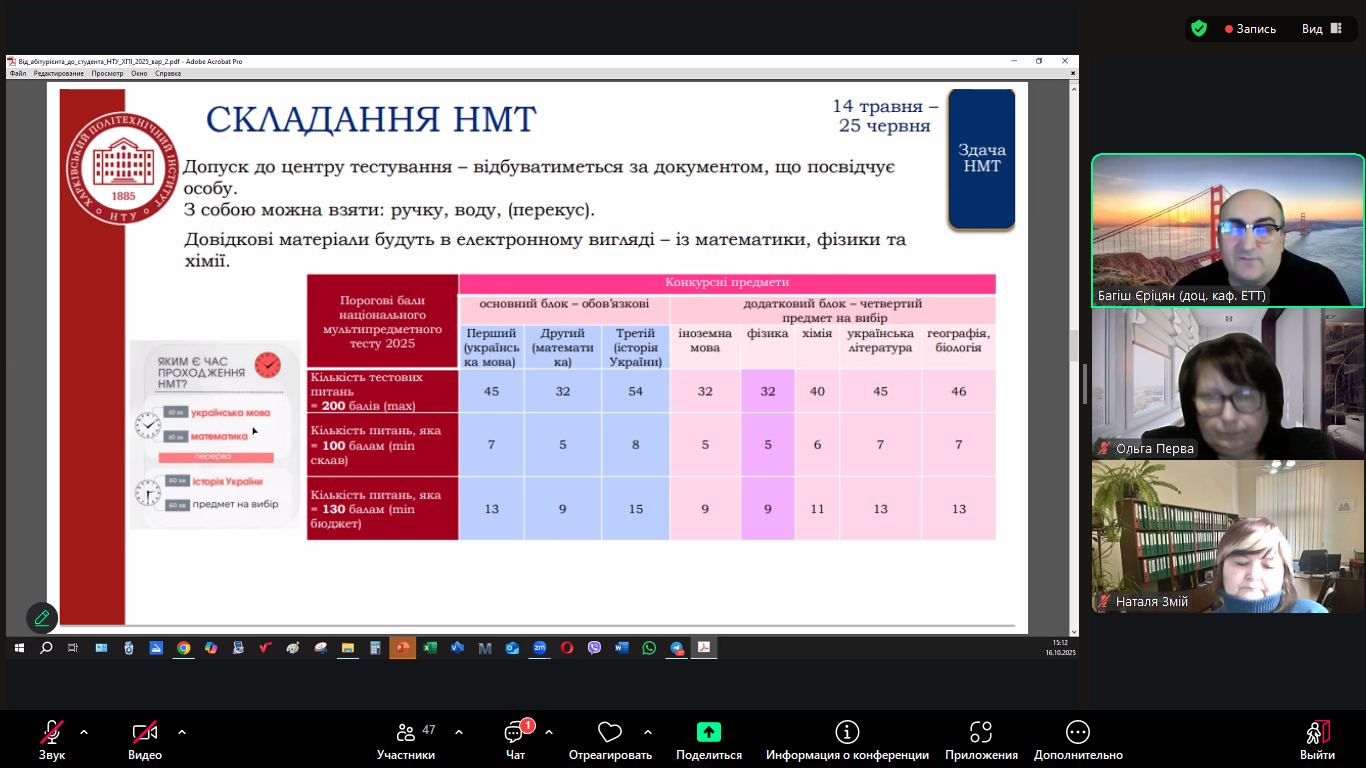Switch to Adobe Acrobat on the taskbar

click(x=704, y=648)
